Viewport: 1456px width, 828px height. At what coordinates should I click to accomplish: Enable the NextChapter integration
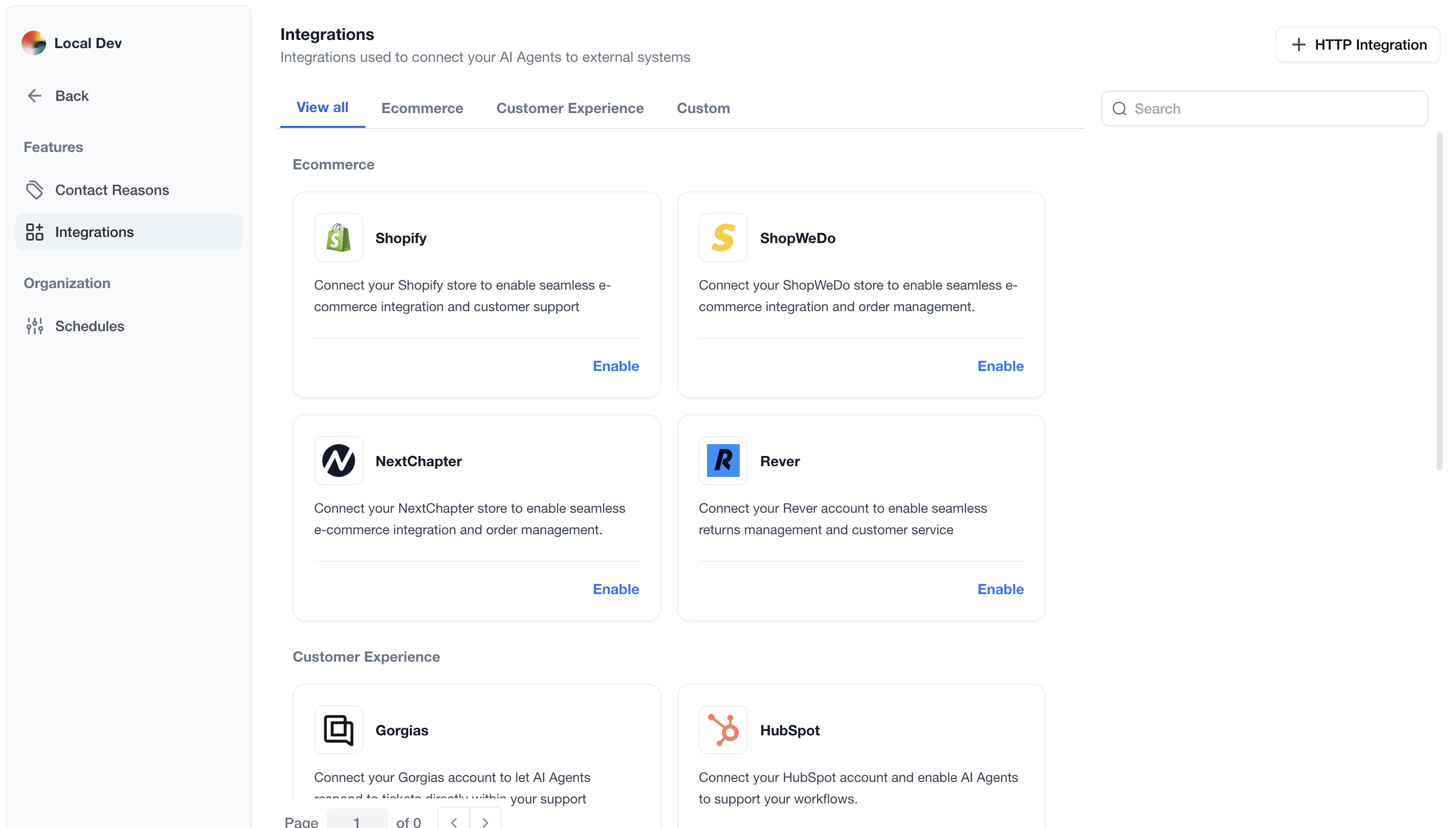coord(616,589)
